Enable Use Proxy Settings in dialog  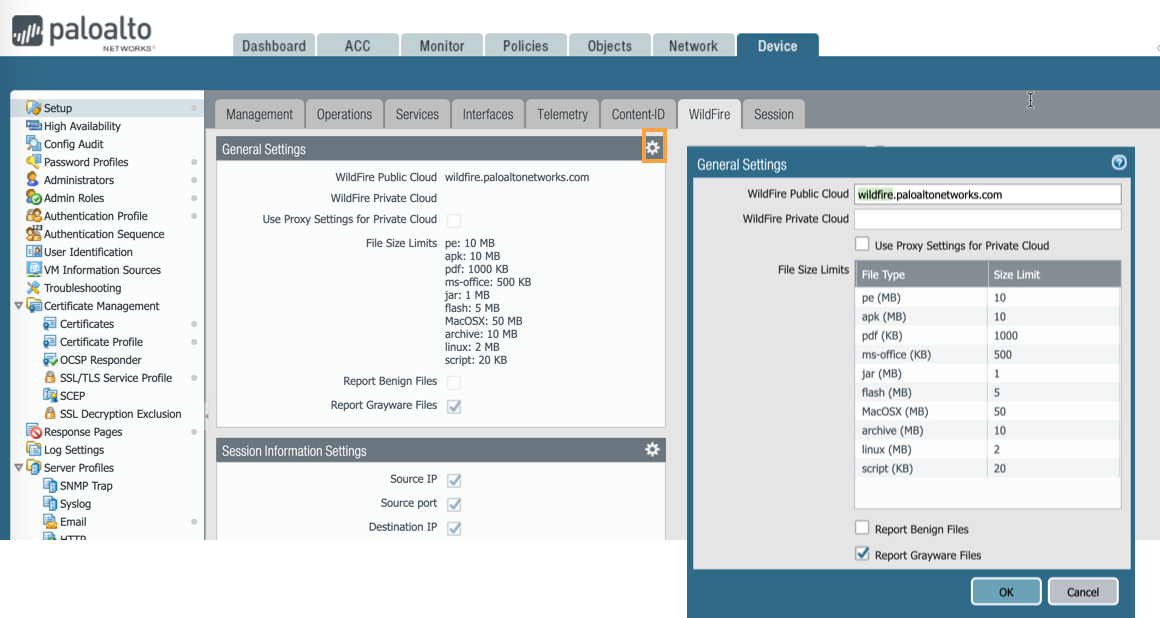(862, 243)
